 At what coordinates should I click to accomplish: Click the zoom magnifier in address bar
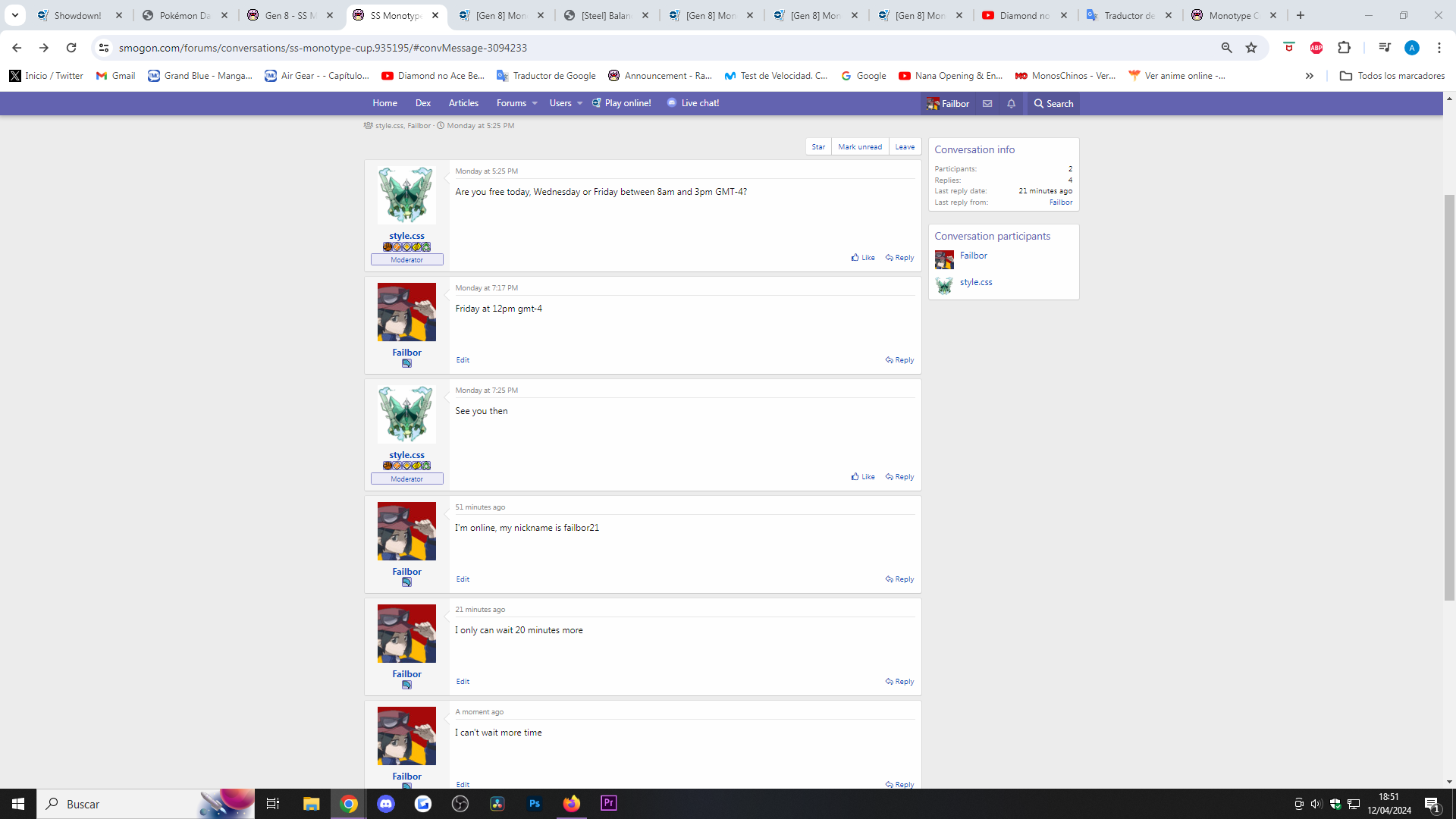coord(1226,48)
